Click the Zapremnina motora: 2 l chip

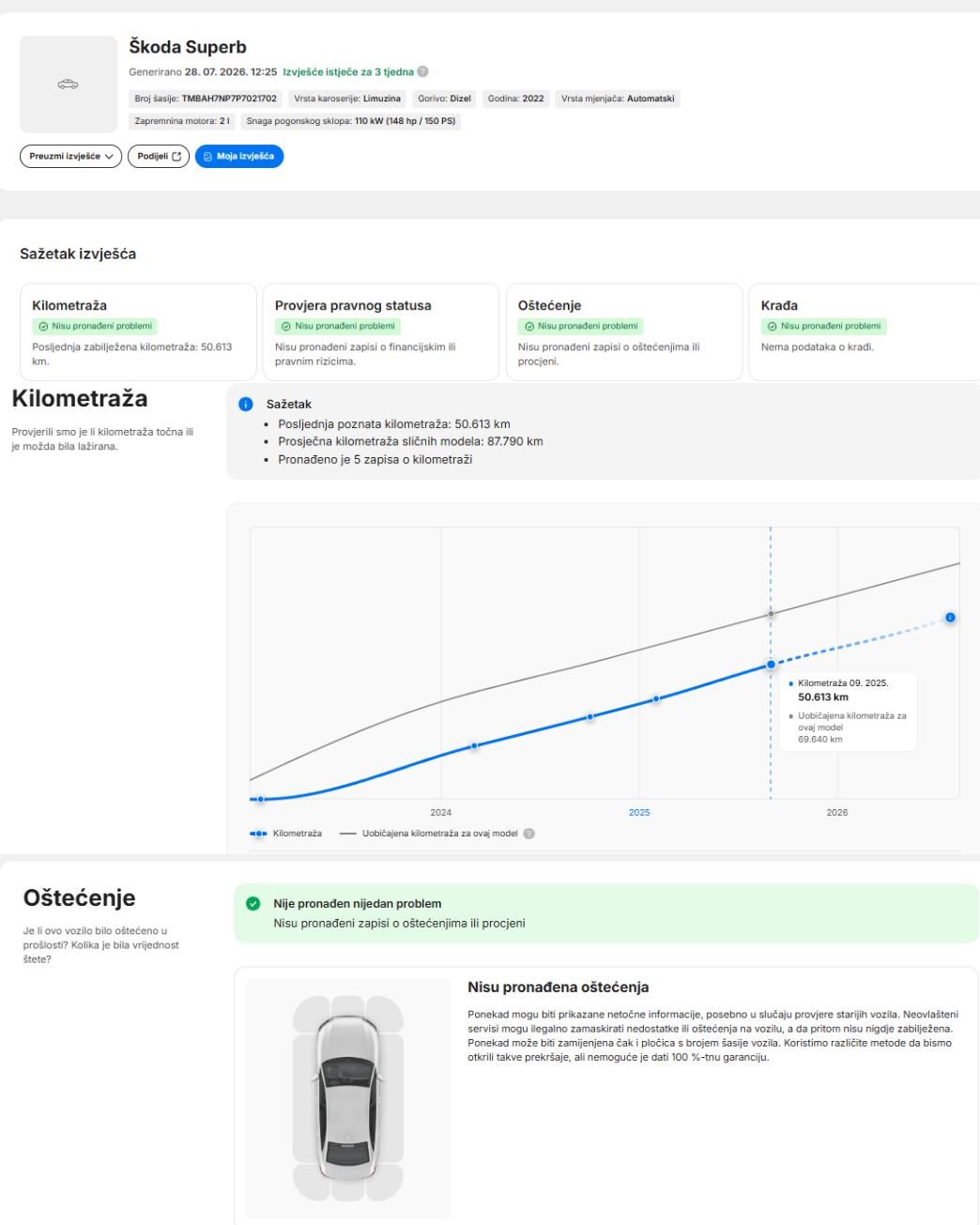(183, 121)
